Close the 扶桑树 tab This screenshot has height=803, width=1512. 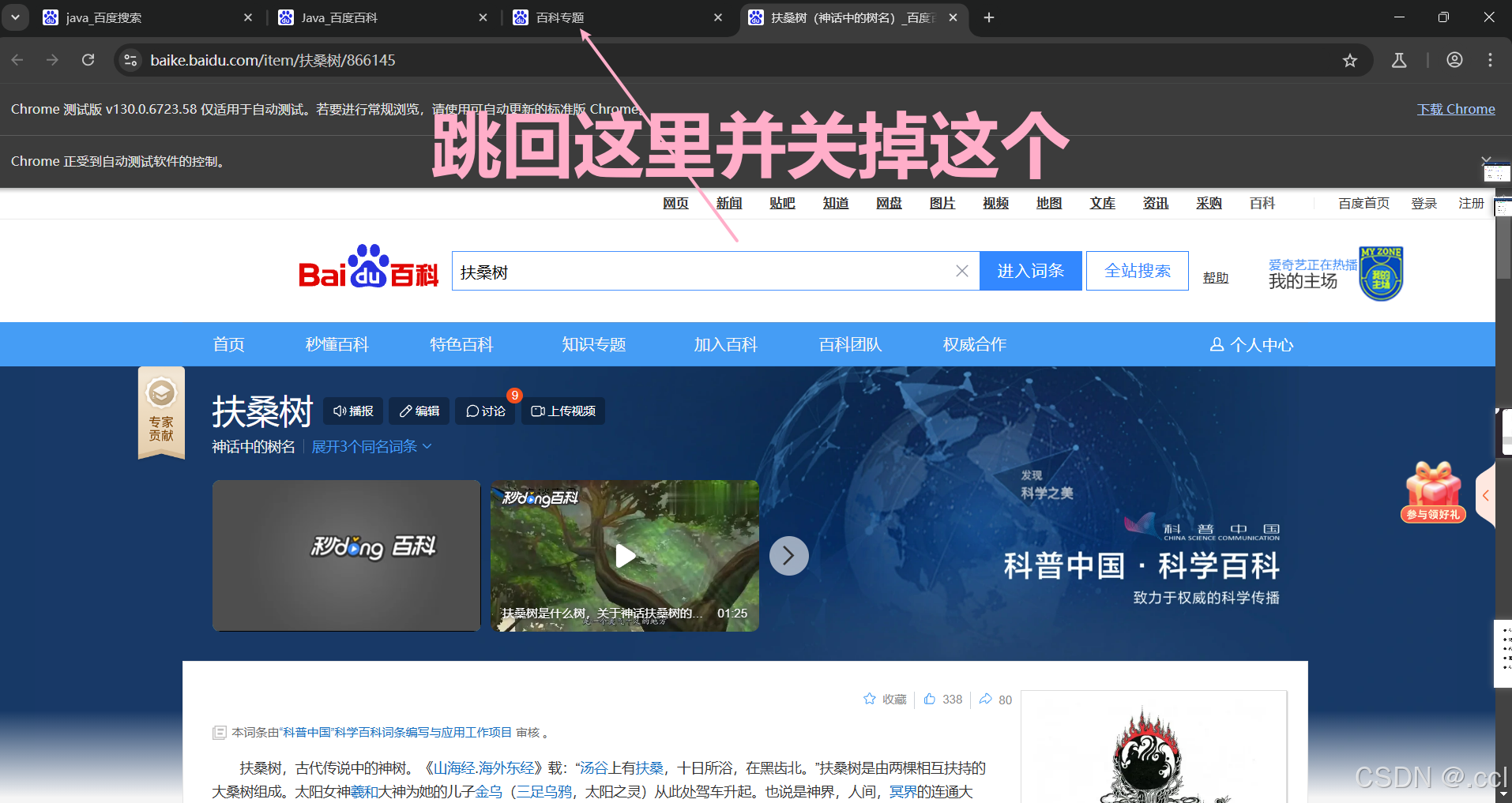tap(953, 17)
